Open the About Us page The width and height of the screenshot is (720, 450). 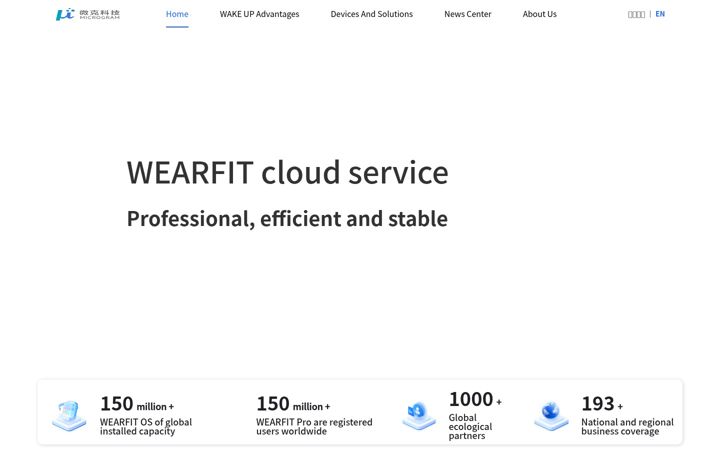point(540,14)
